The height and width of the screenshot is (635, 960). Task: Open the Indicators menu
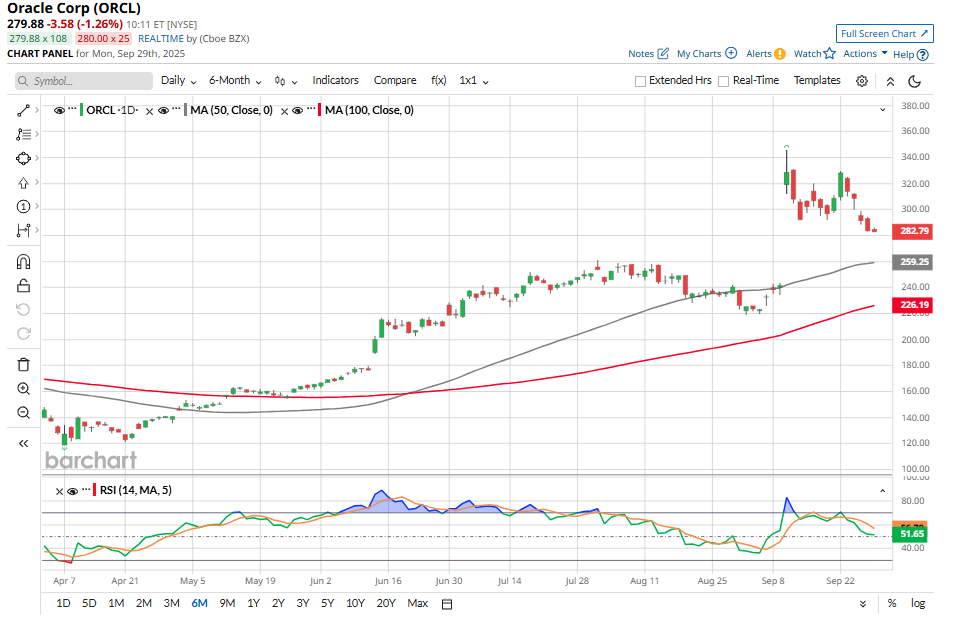[335, 81]
